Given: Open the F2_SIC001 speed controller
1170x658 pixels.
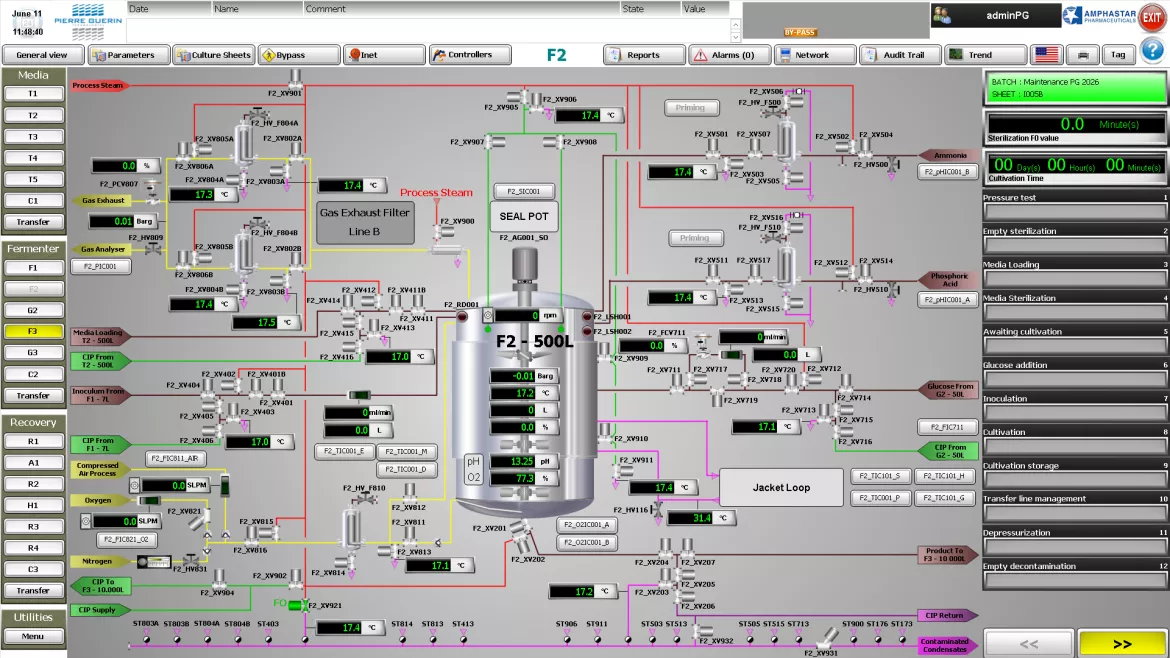Looking at the screenshot, I should tap(524, 191).
